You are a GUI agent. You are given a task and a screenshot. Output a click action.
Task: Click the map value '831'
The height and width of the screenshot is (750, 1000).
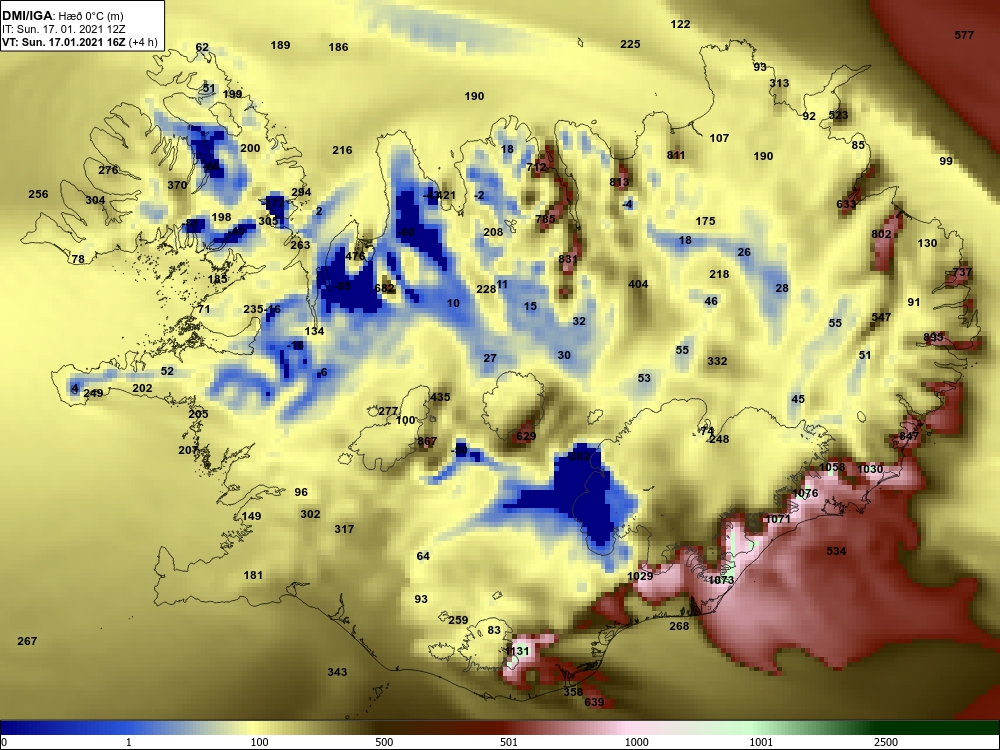tap(568, 260)
